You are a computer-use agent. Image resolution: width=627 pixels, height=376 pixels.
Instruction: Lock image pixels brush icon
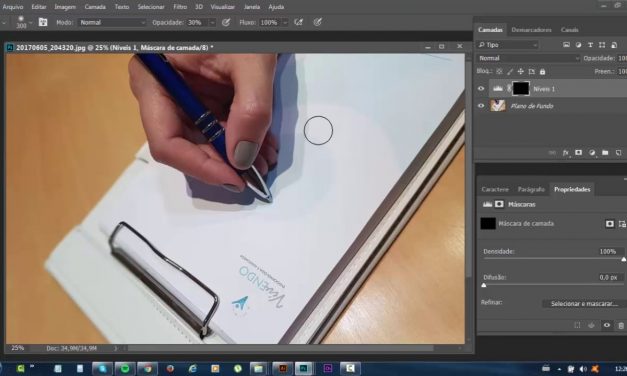point(510,72)
